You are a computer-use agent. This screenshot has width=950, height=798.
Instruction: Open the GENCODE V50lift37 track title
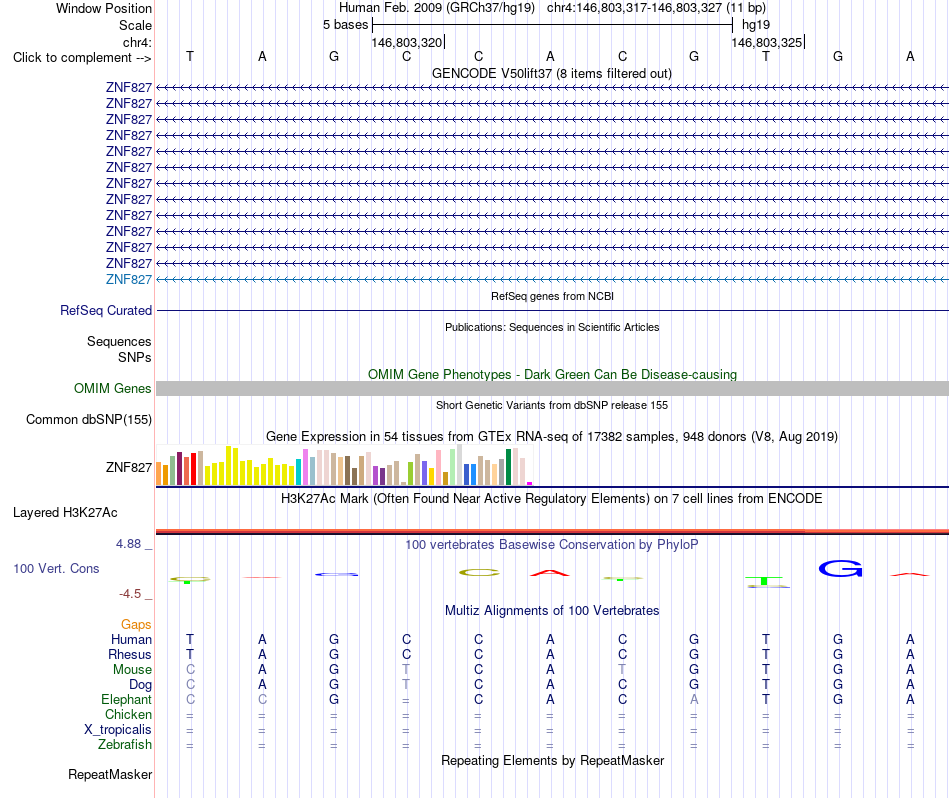pyautogui.click(x=551, y=73)
